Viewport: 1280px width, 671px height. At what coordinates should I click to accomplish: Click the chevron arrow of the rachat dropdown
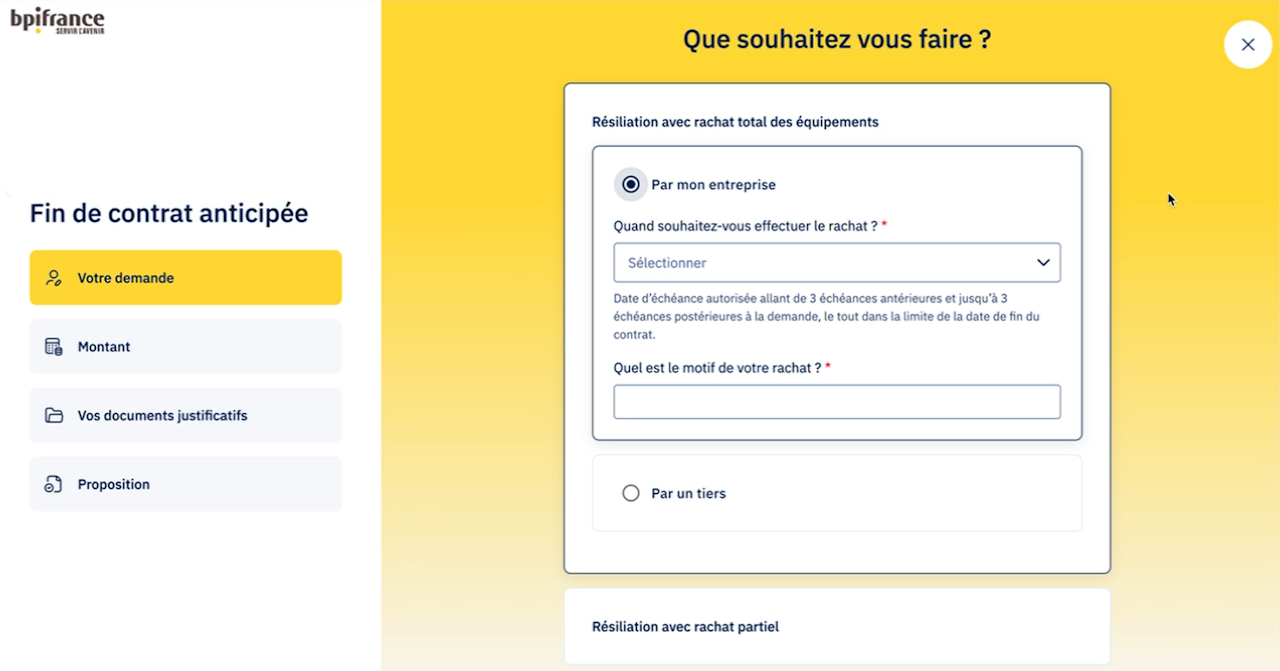pos(1043,263)
